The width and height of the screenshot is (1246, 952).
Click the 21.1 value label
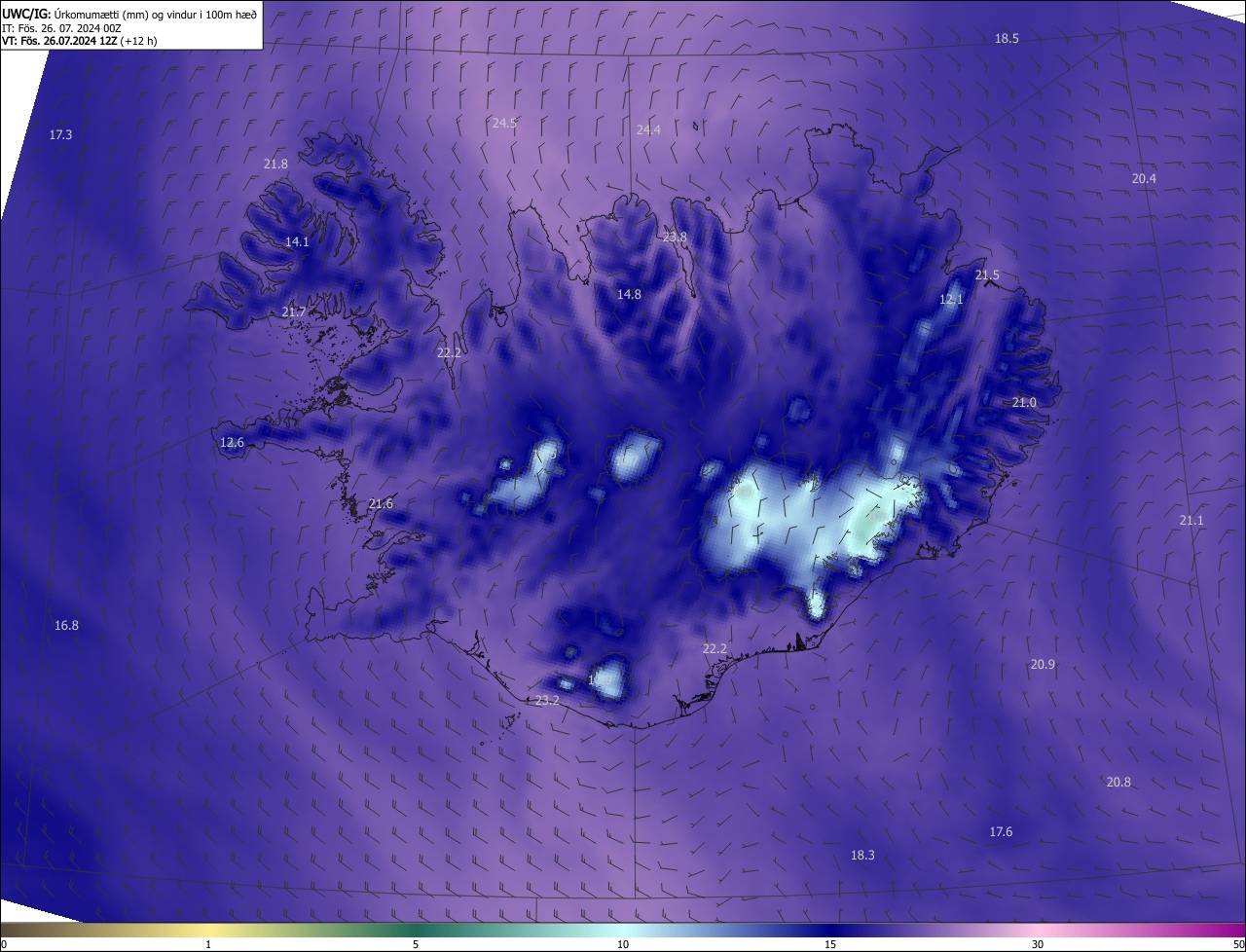1191,520
